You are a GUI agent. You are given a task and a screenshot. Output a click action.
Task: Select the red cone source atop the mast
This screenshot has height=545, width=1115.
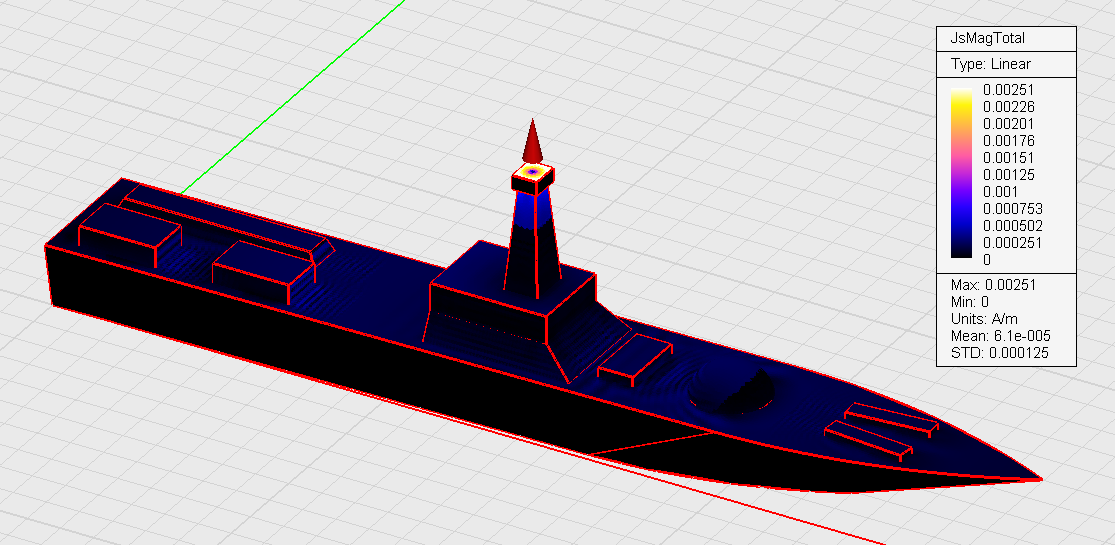click(x=532, y=142)
